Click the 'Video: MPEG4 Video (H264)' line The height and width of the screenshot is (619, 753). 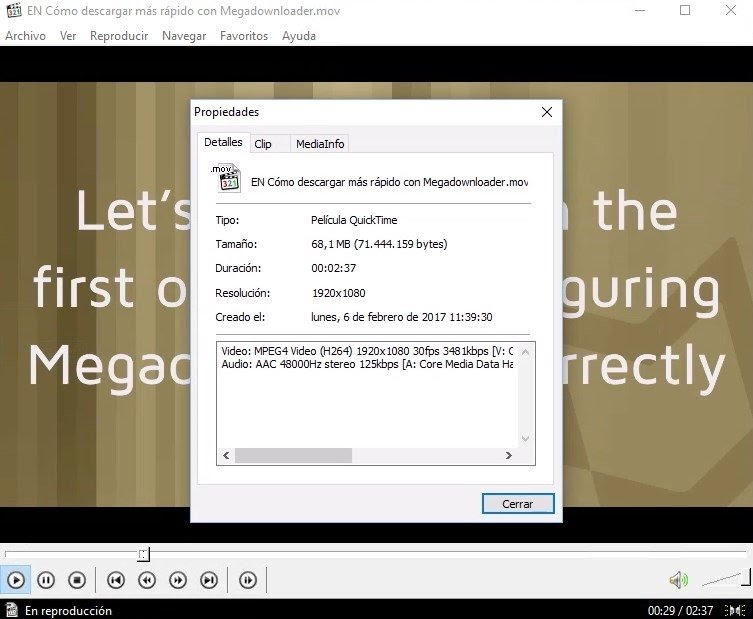367,352
